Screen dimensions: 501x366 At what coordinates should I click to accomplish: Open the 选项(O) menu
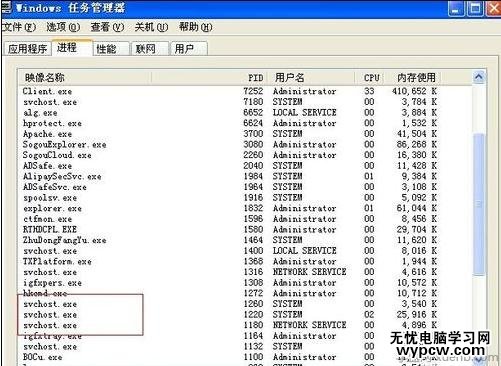click(x=63, y=27)
